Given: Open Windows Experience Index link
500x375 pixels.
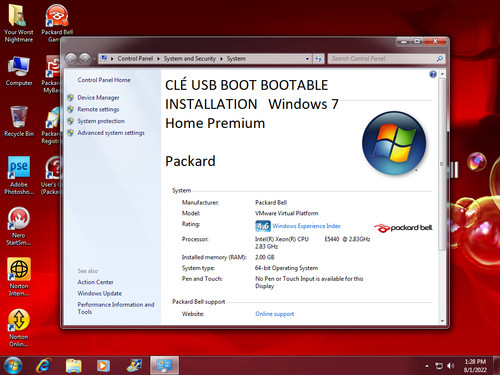Looking at the screenshot, I should [306, 226].
